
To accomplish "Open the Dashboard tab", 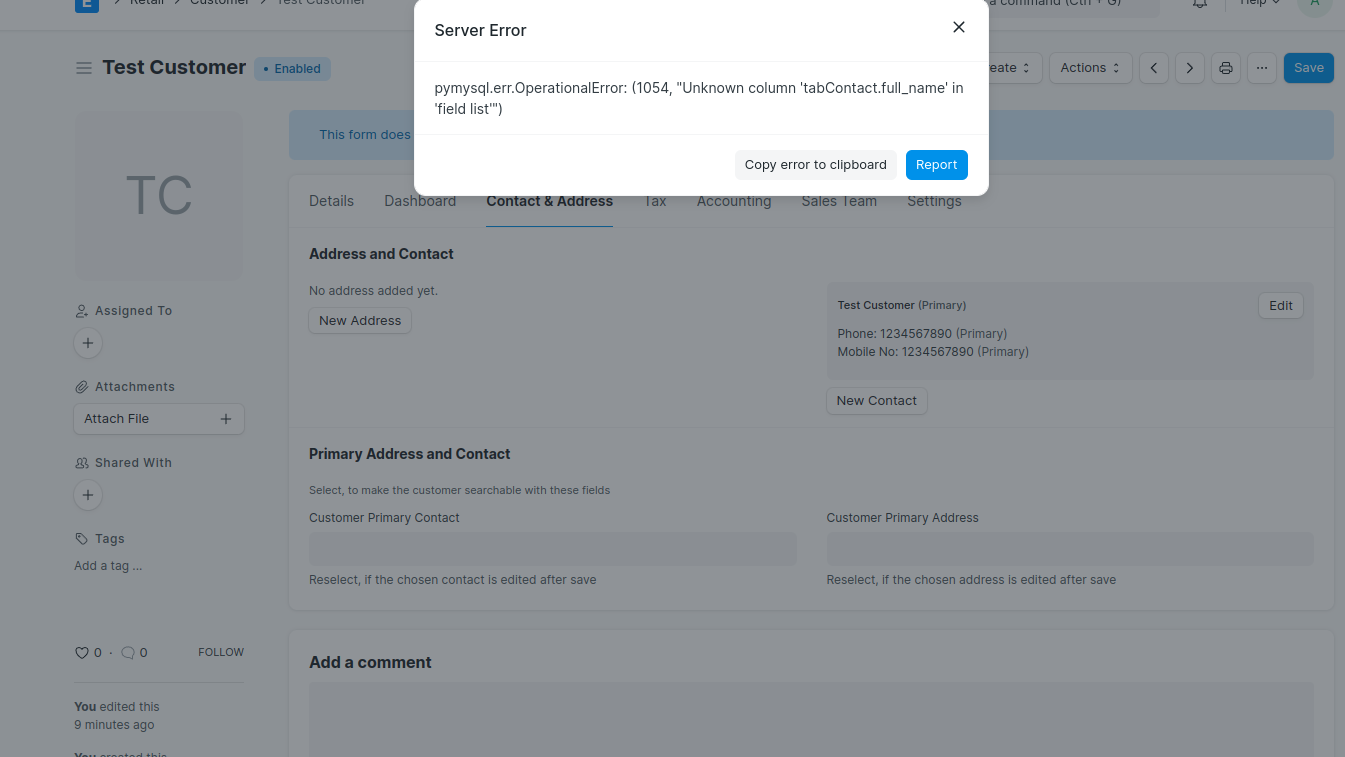I will tap(420, 201).
